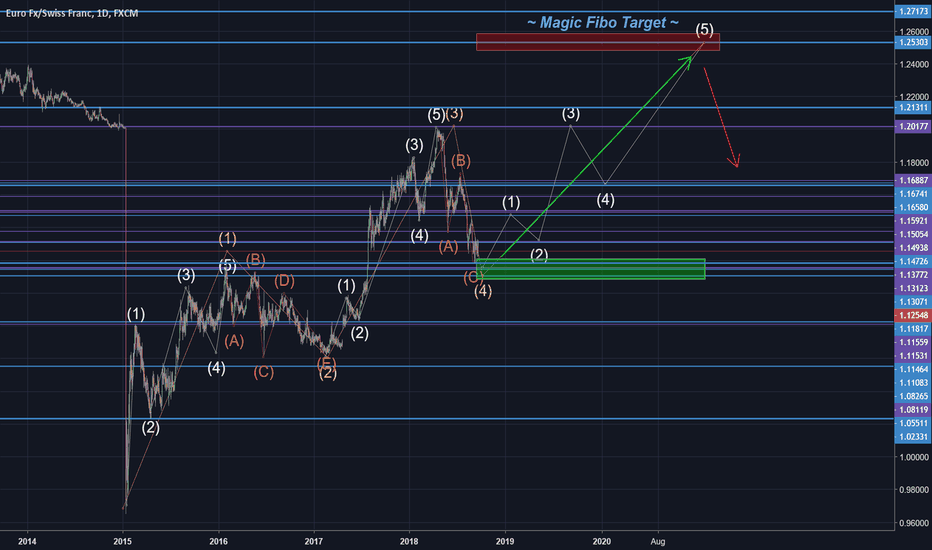Click the 1.11559 price label

(912, 342)
